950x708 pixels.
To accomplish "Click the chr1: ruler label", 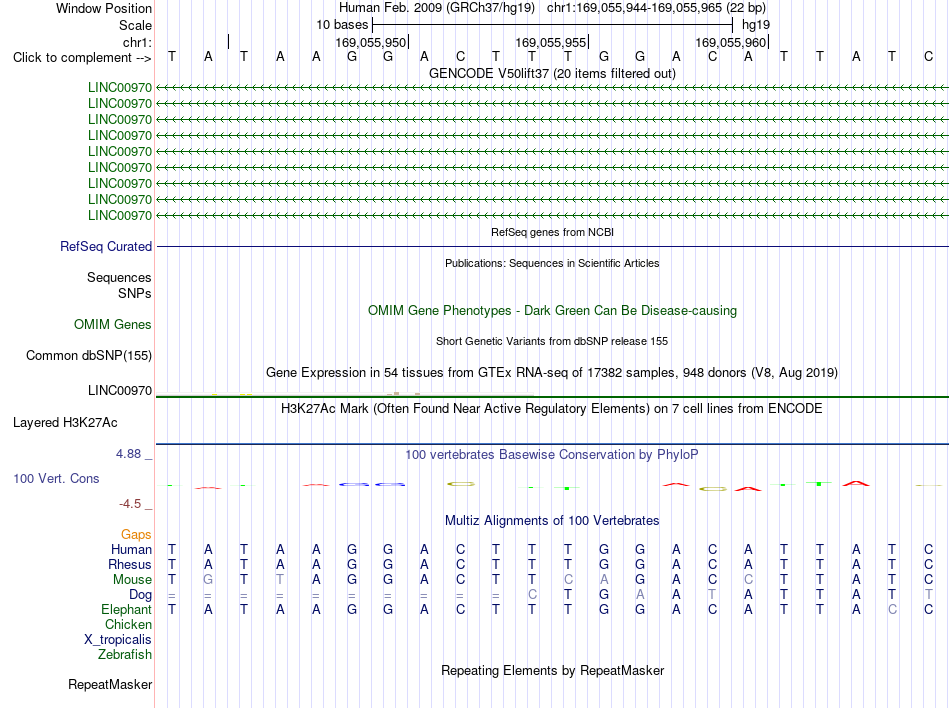I will pyautogui.click(x=137, y=42).
